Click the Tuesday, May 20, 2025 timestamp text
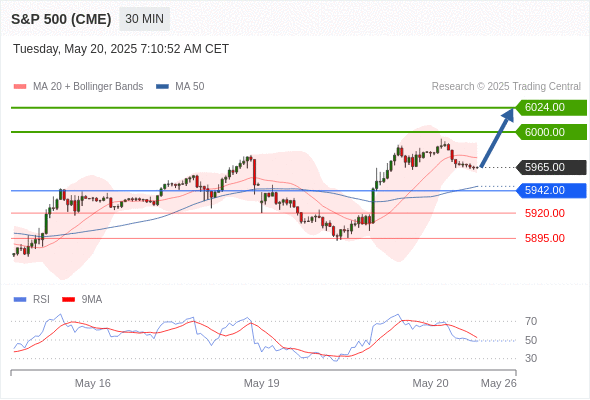The width and height of the screenshot is (590, 400). click(x=121, y=49)
